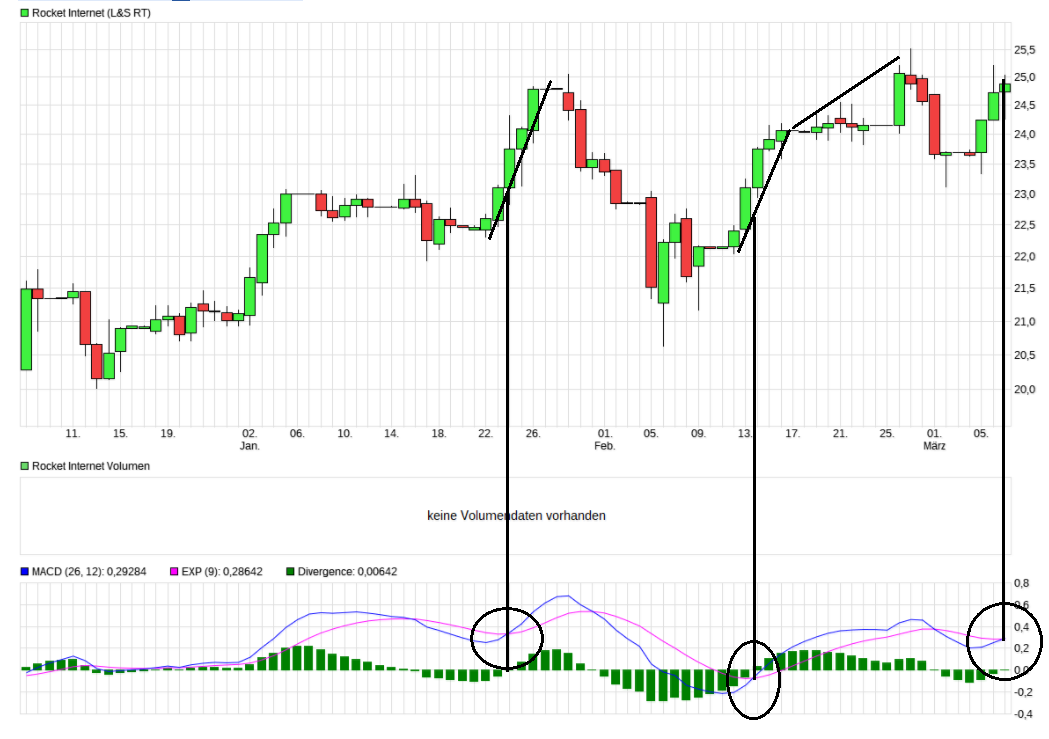The image size is (1049, 739).
Task: Click the dark green Divergence legend square
Action: [x=290, y=572]
